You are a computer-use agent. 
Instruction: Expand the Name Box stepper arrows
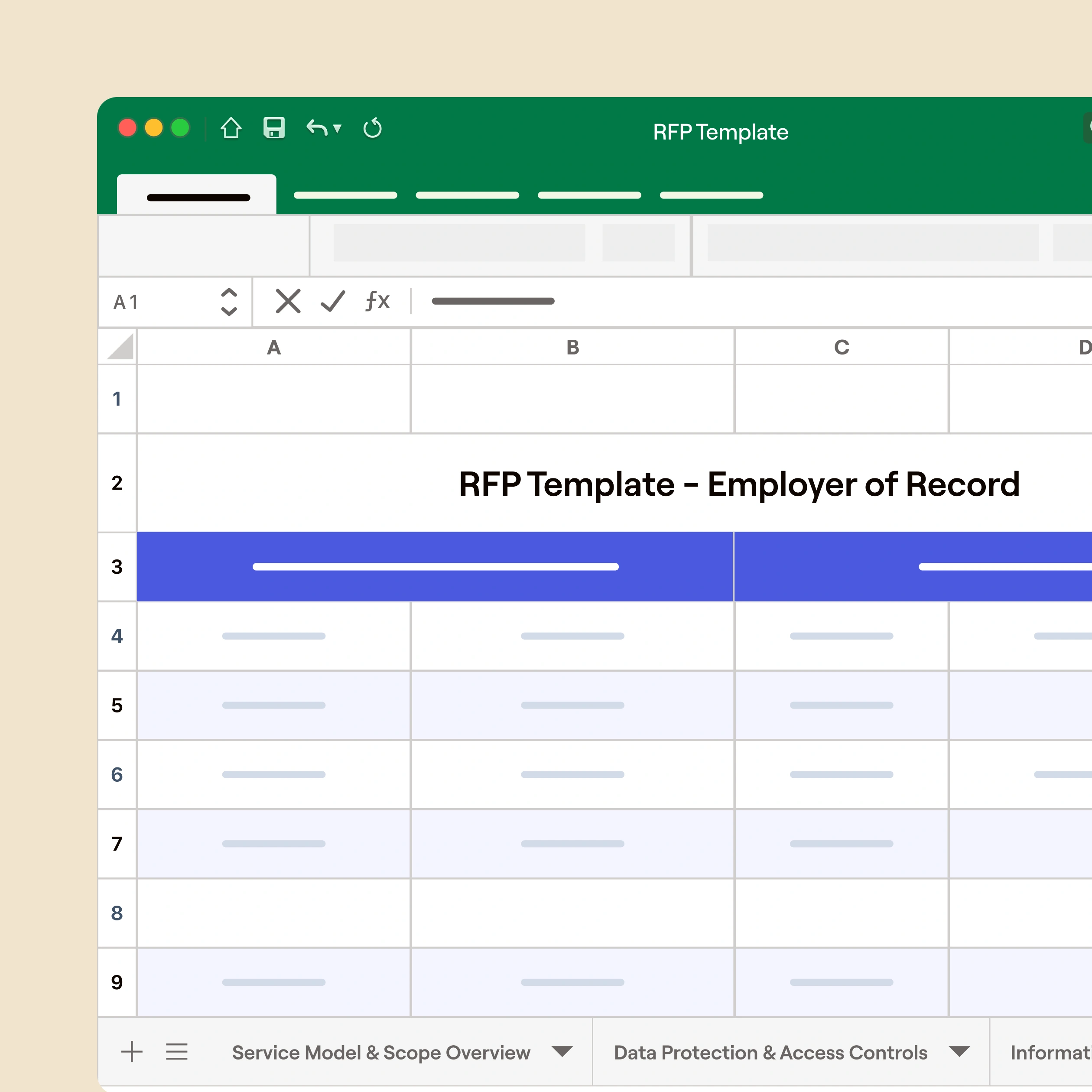click(x=228, y=302)
